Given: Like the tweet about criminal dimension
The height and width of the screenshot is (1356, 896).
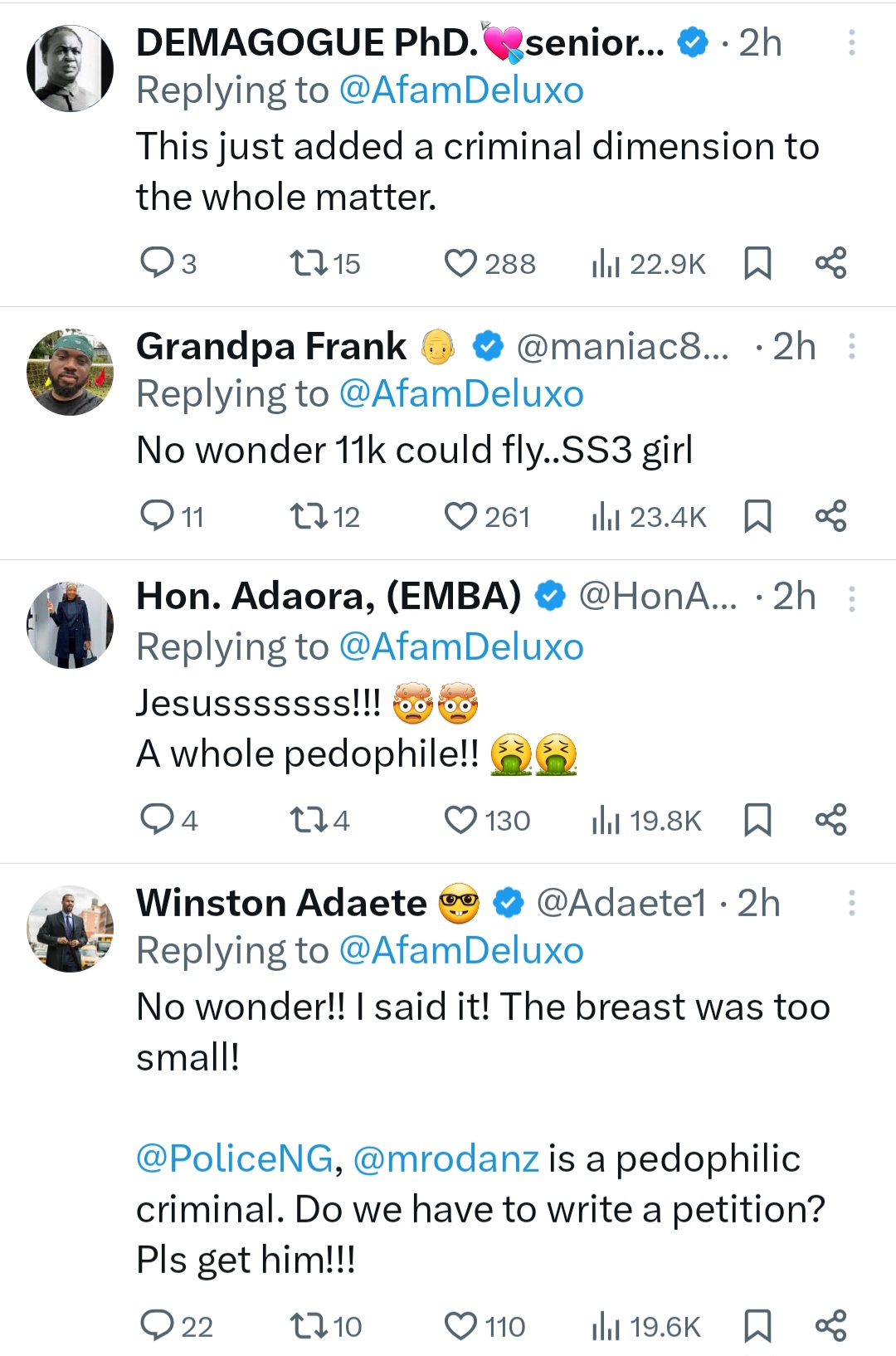Looking at the screenshot, I should click(460, 263).
